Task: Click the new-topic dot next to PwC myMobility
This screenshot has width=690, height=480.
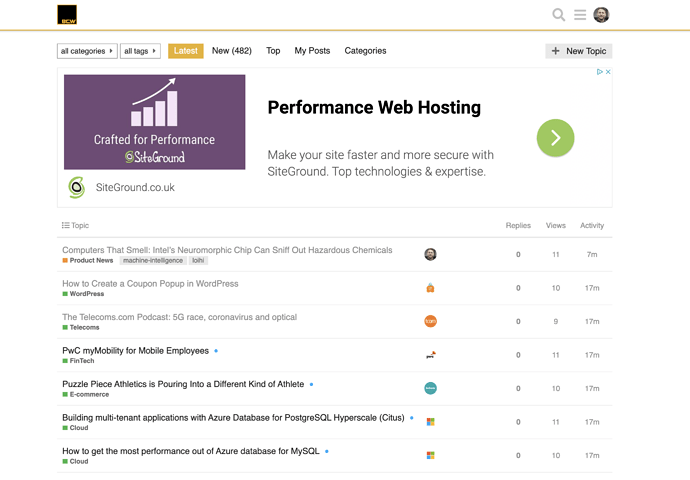Action: pos(216,351)
